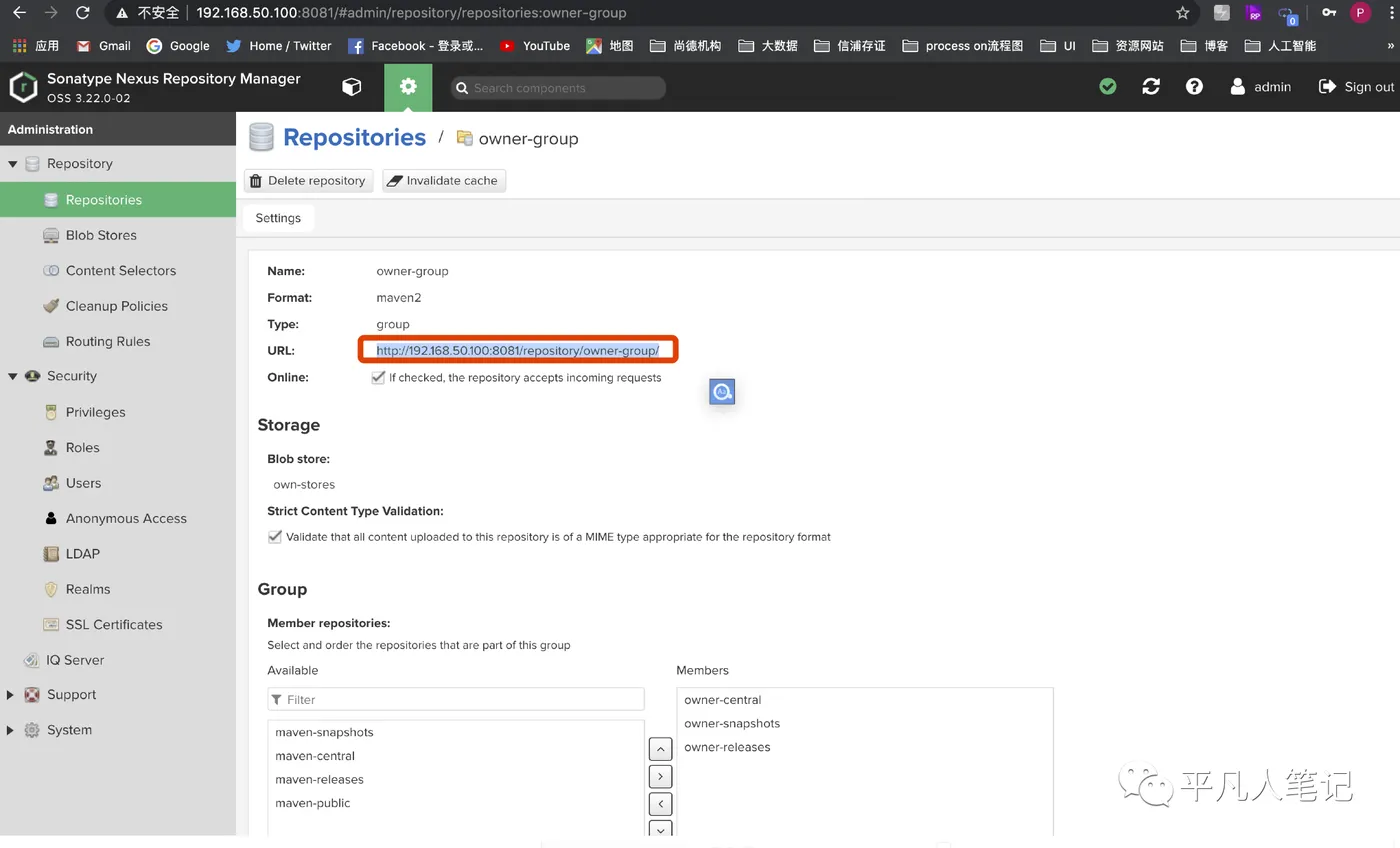Click the browser address bar URL
The width and height of the screenshot is (1400, 848).
(x=411, y=13)
